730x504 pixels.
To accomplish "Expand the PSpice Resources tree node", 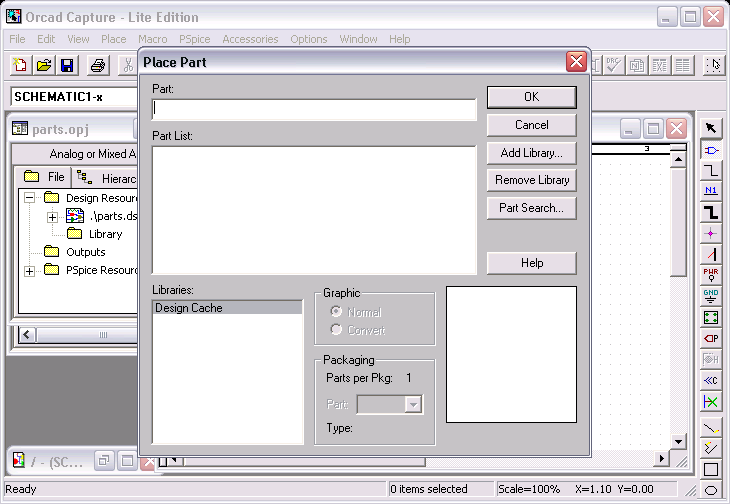I will click(x=29, y=271).
